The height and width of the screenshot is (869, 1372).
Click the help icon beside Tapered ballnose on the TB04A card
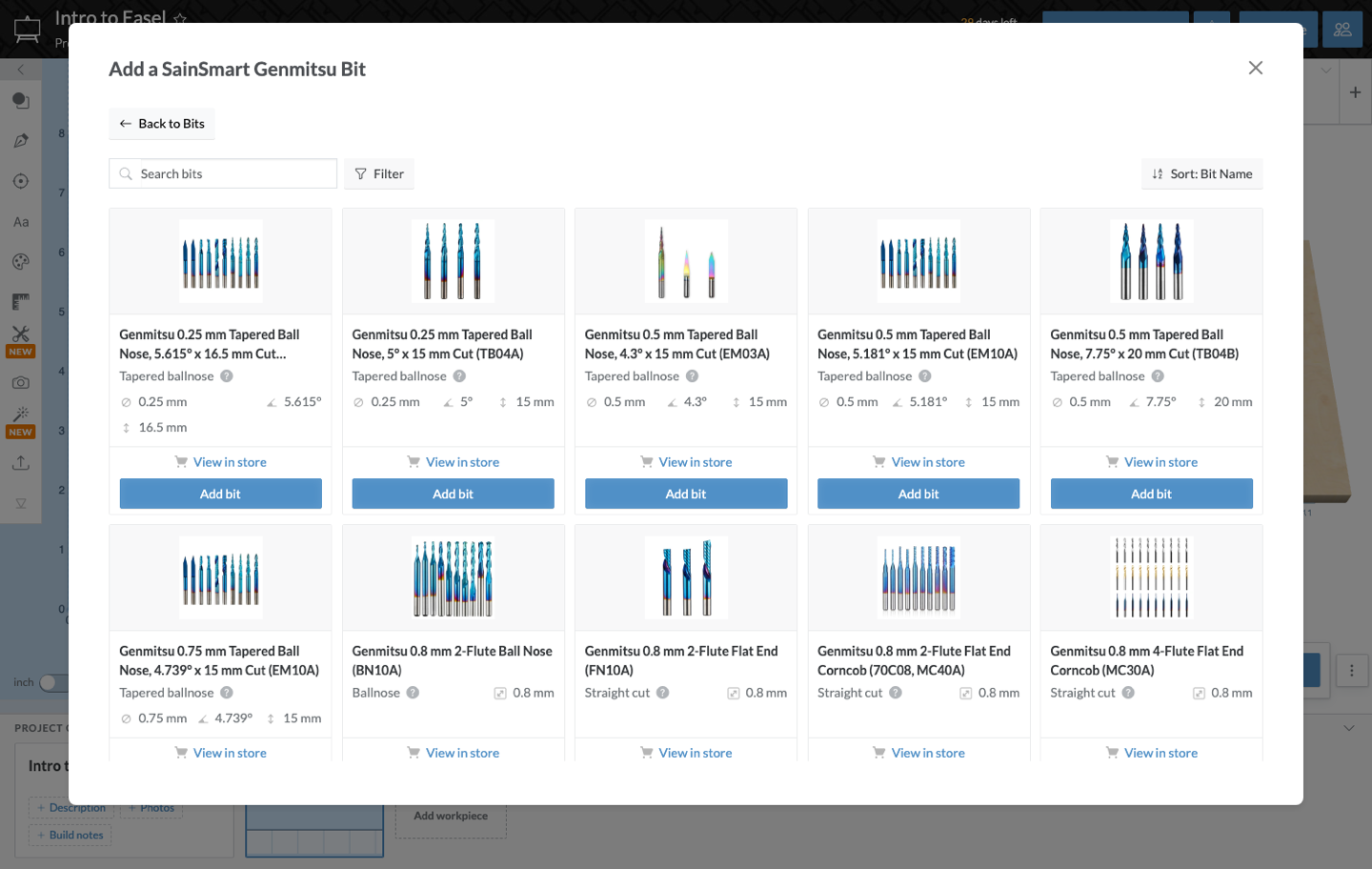(x=459, y=376)
